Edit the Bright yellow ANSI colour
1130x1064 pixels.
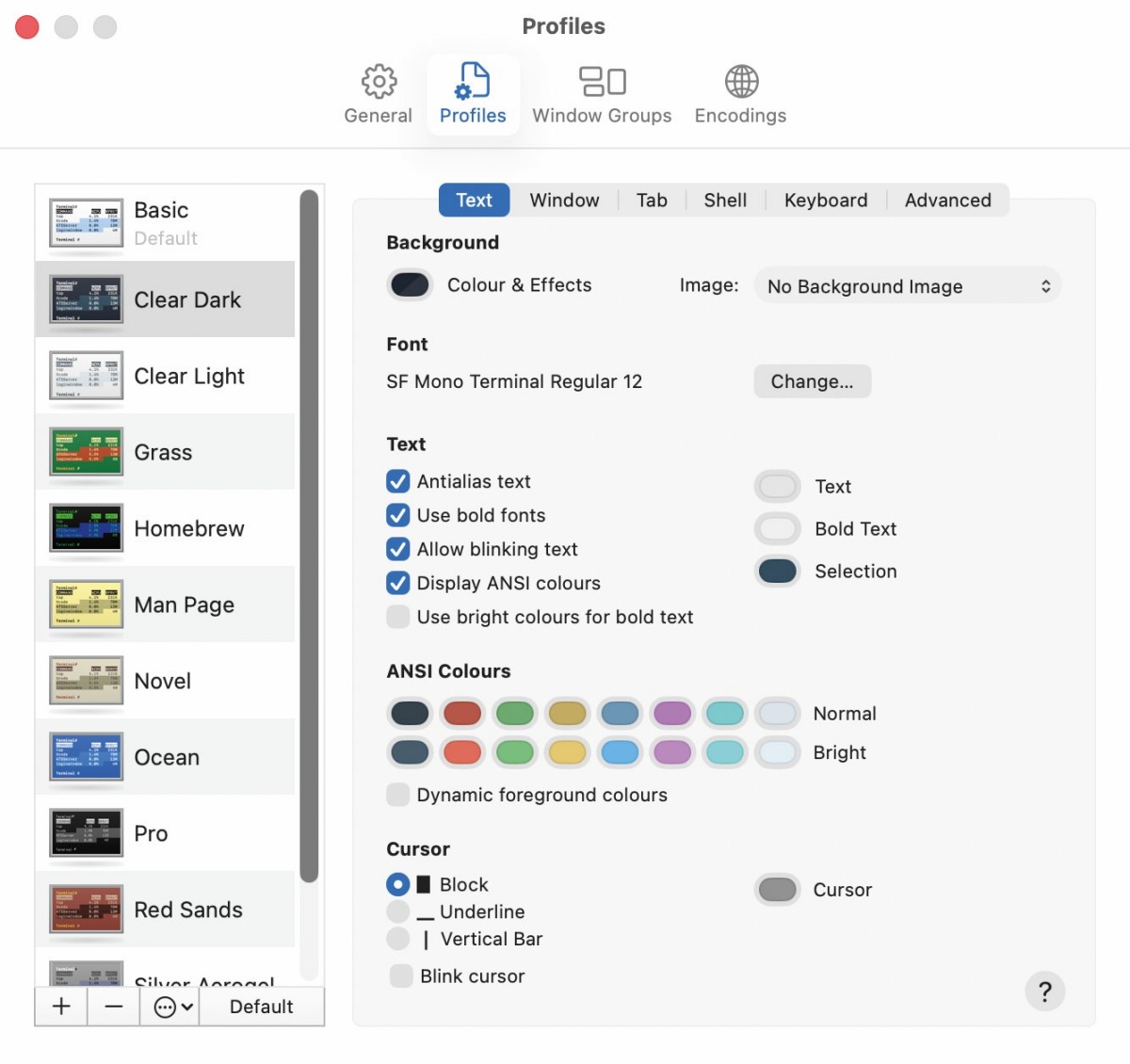(568, 751)
